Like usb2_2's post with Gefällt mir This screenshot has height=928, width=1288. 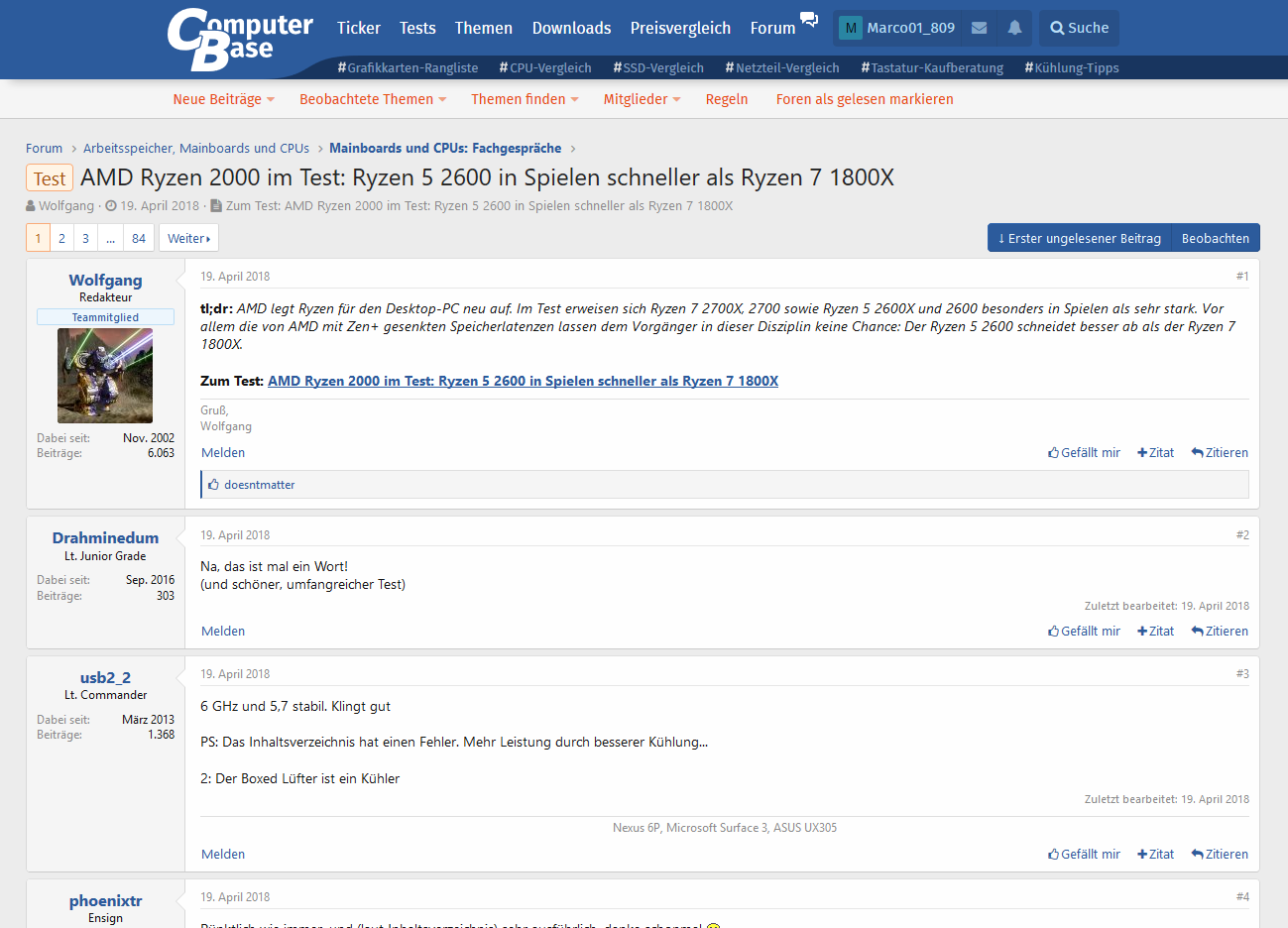click(1084, 855)
